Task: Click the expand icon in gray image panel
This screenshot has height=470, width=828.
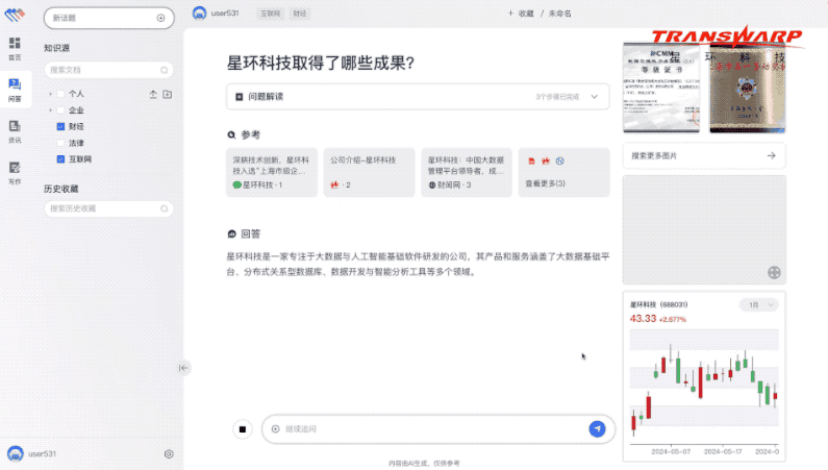Action: coord(774,272)
